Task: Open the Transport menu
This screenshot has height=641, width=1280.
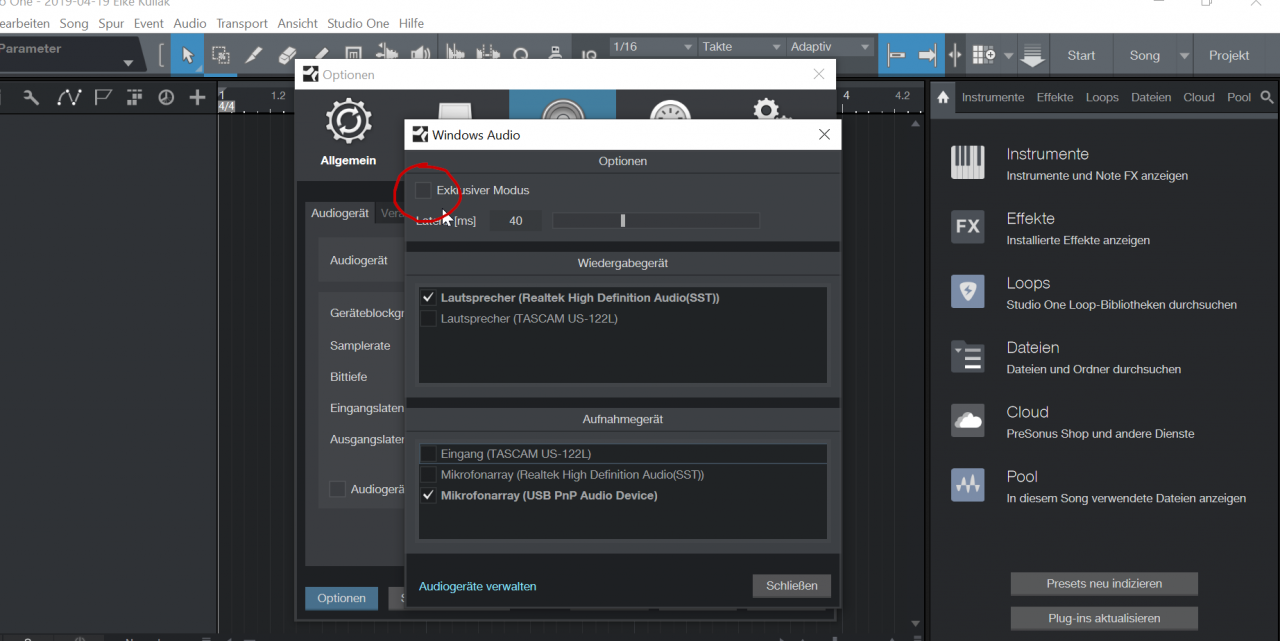Action: click(242, 23)
